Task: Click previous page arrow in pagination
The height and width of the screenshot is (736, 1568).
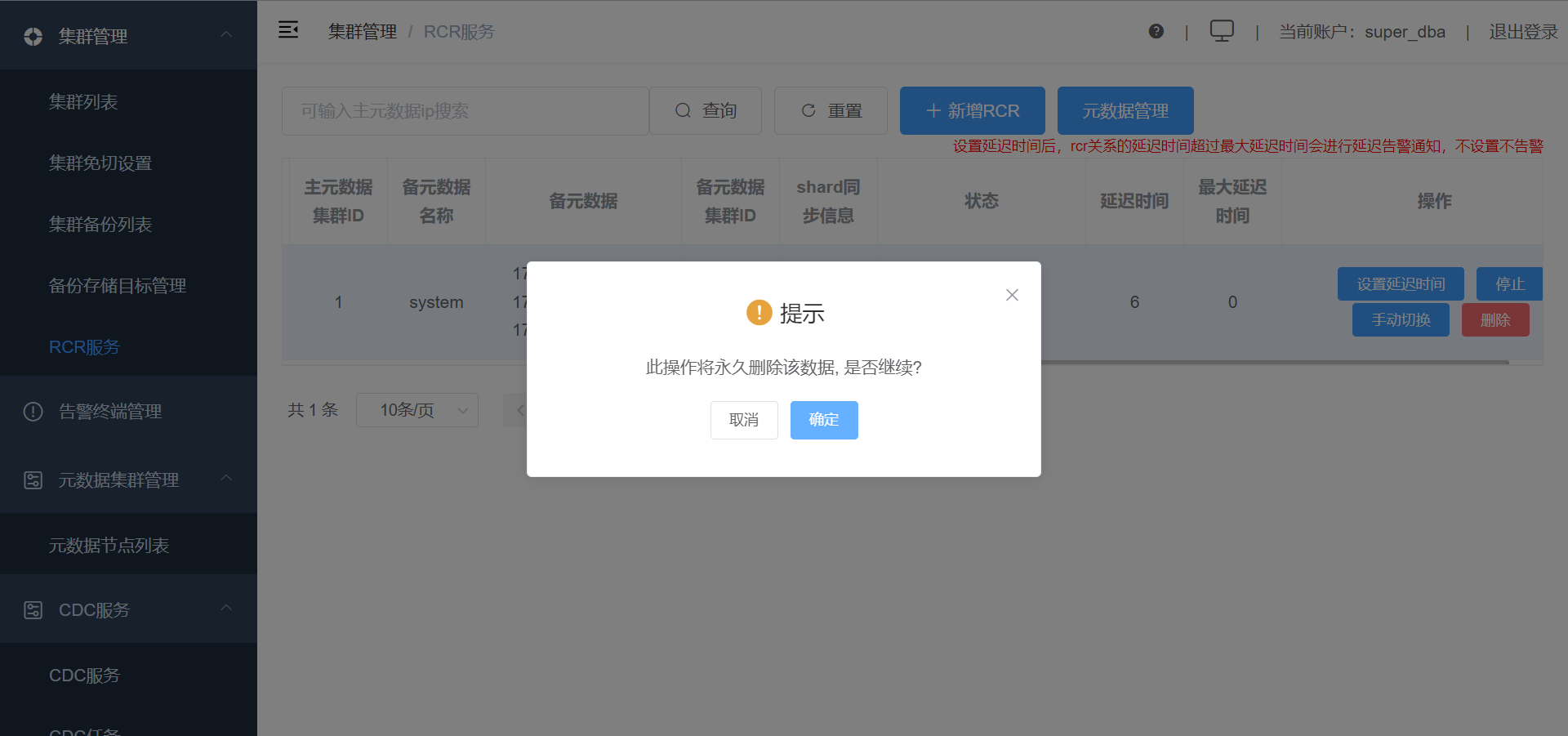Action: [x=516, y=410]
